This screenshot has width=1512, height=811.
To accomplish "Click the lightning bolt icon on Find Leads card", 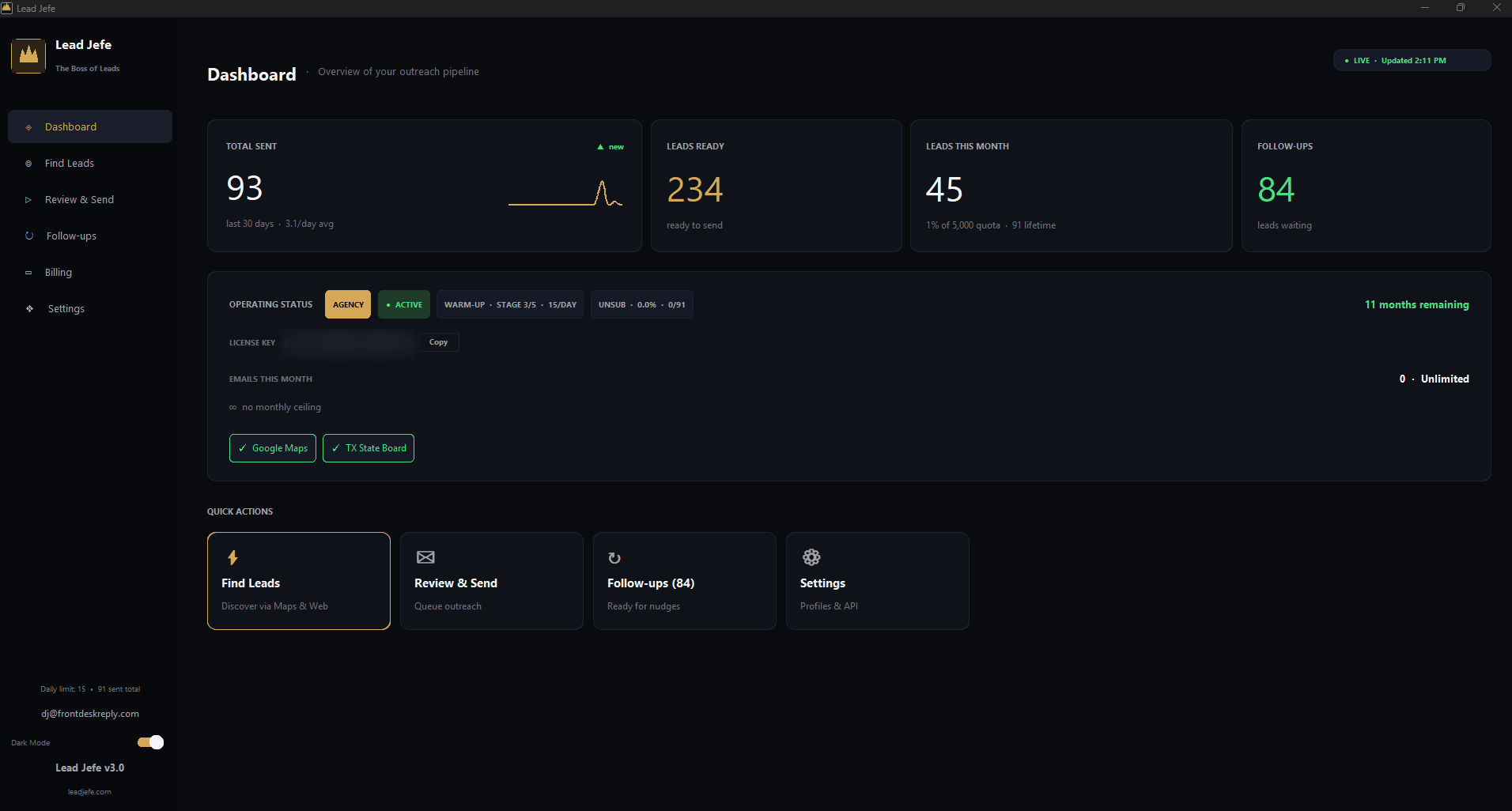I will pyautogui.click(x=232, y=558).
